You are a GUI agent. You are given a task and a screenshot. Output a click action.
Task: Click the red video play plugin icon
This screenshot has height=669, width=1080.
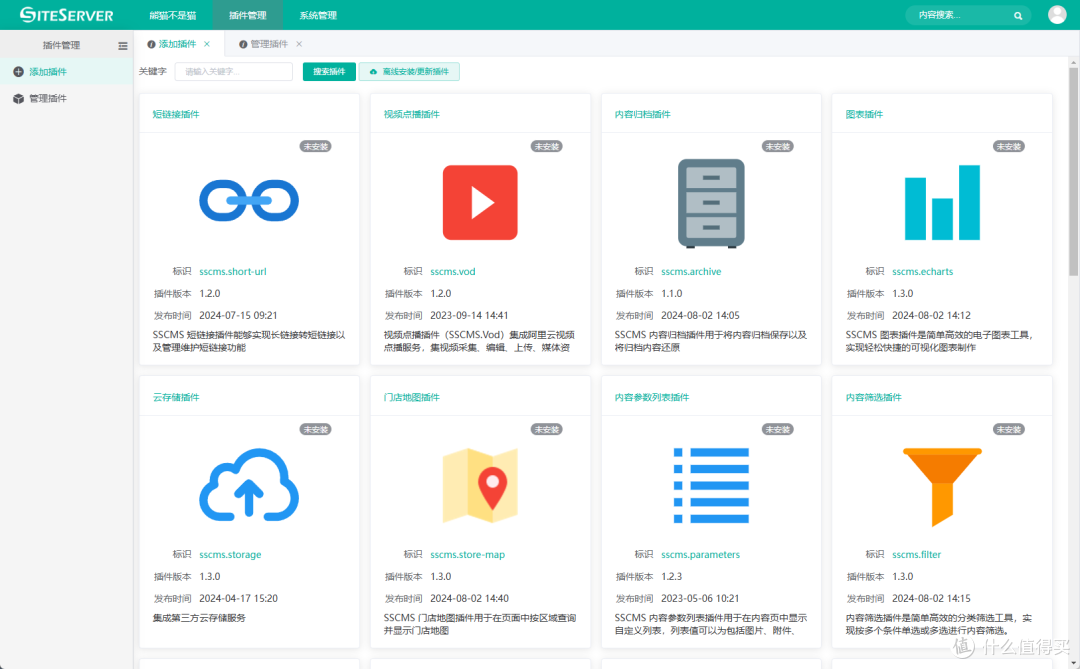point(480,203)
